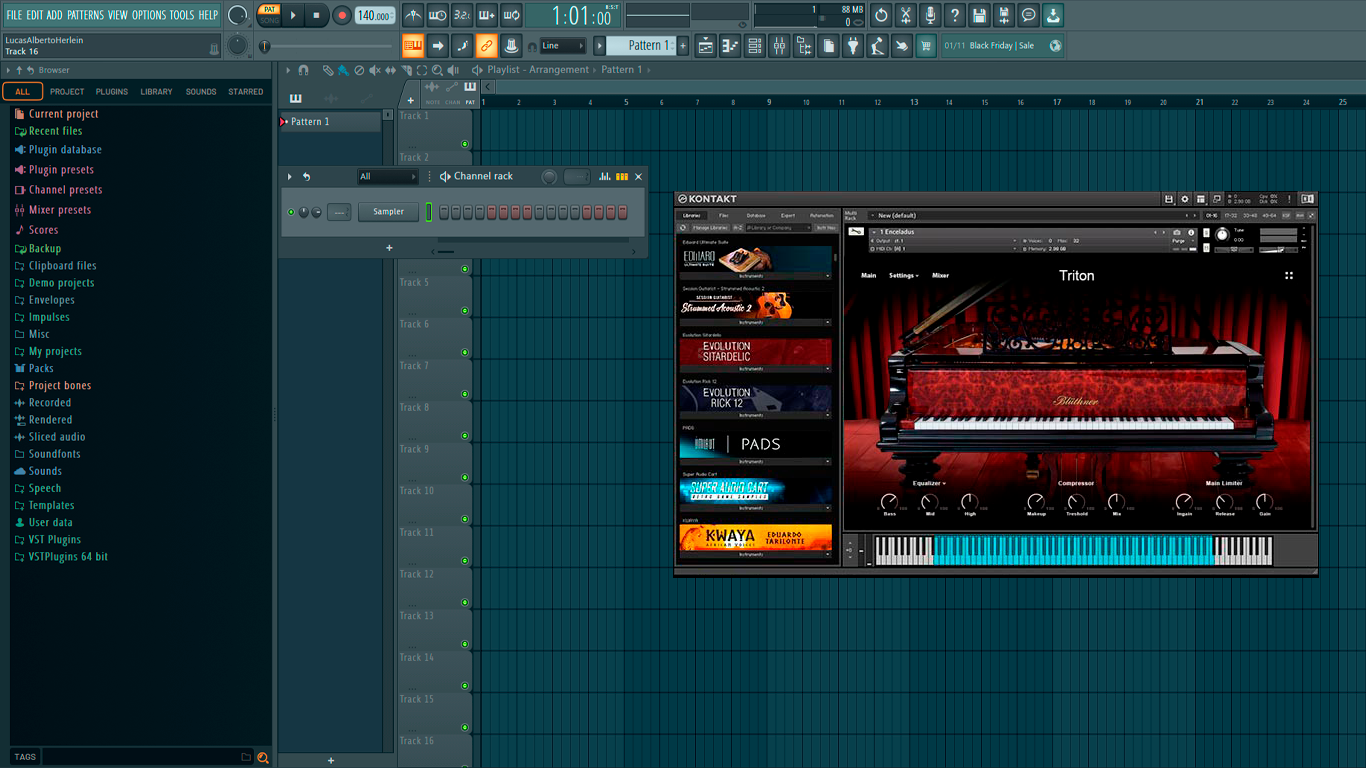This screenshot has height=768, width=1366.
Task: Expand the Equalizer dropdown in Triton
Action: point(929,483)
